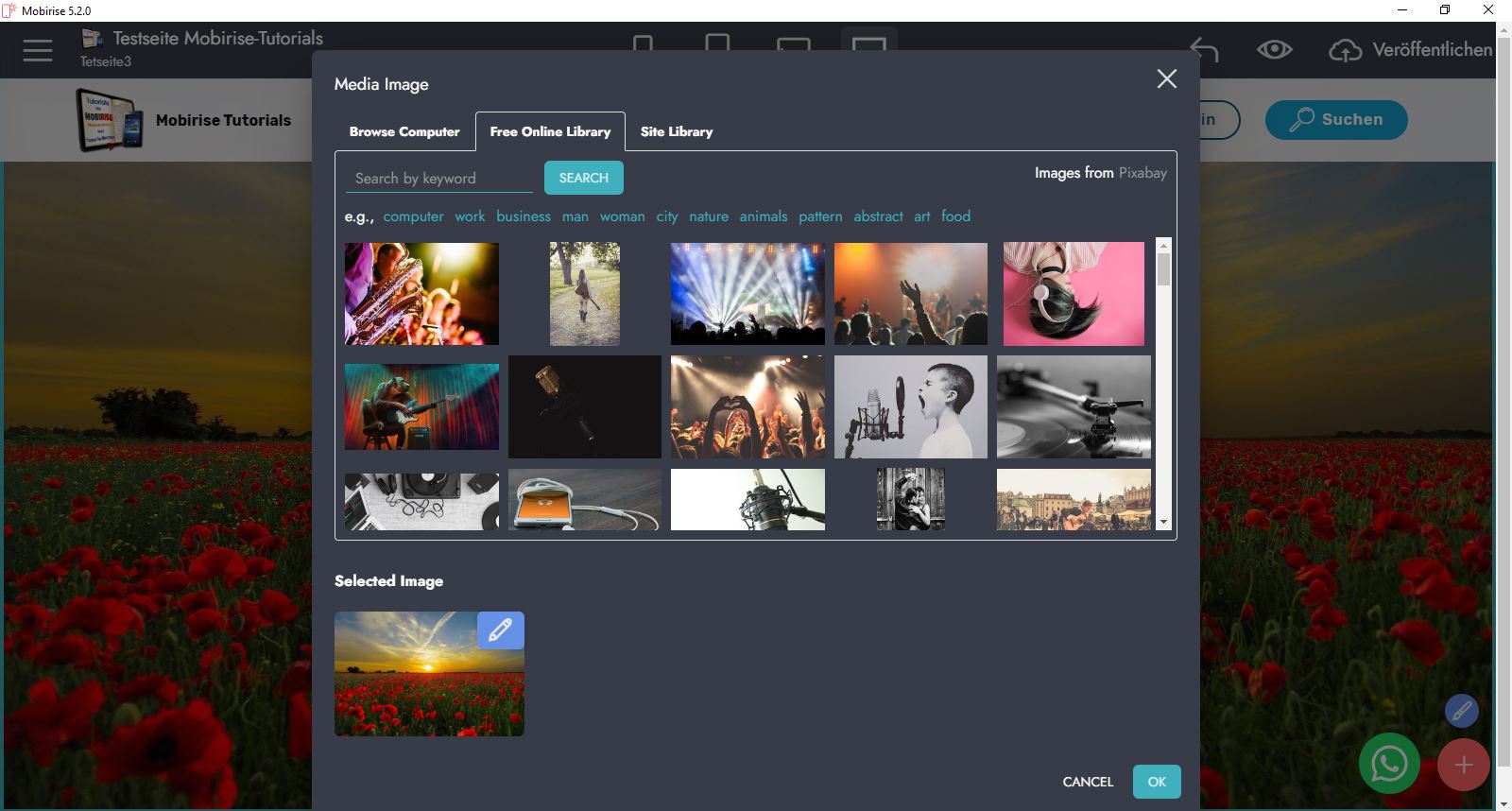Select the Free Online Library tab
1512x811 pixels.
click(x=550, y=131)
